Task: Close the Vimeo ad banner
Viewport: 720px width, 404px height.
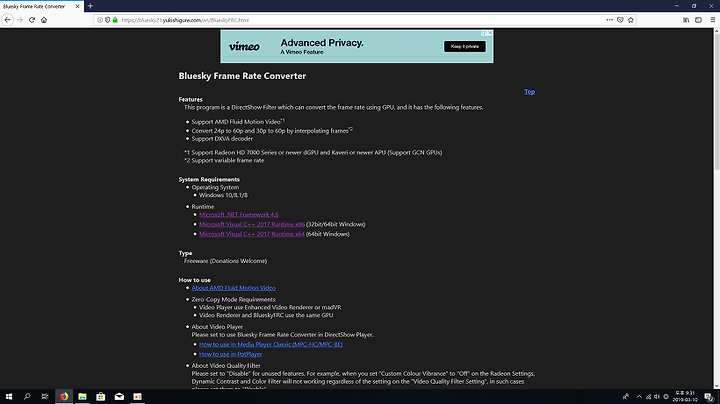Action: point(490,33)
